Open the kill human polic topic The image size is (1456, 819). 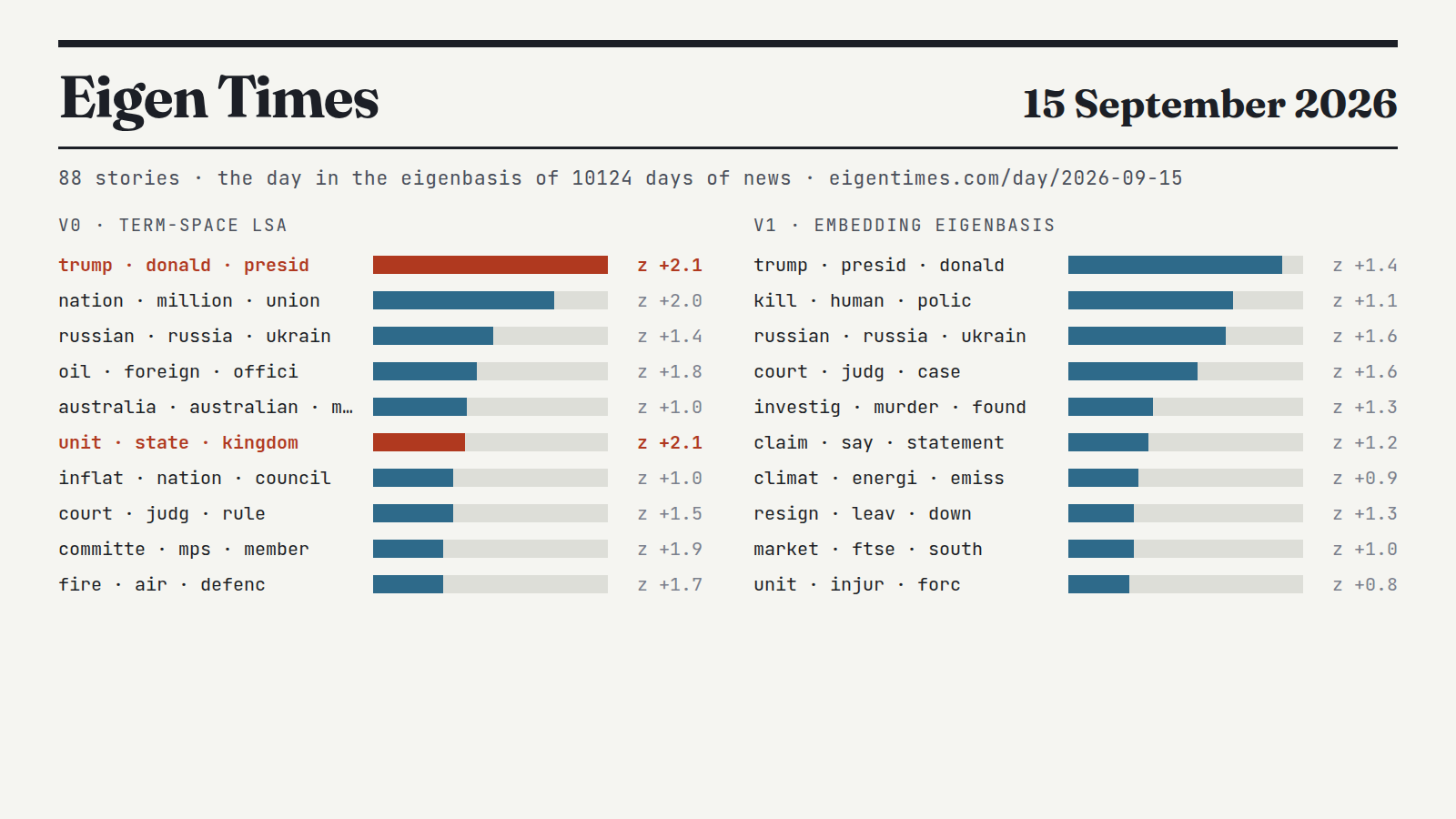click(x=863, y=300)
